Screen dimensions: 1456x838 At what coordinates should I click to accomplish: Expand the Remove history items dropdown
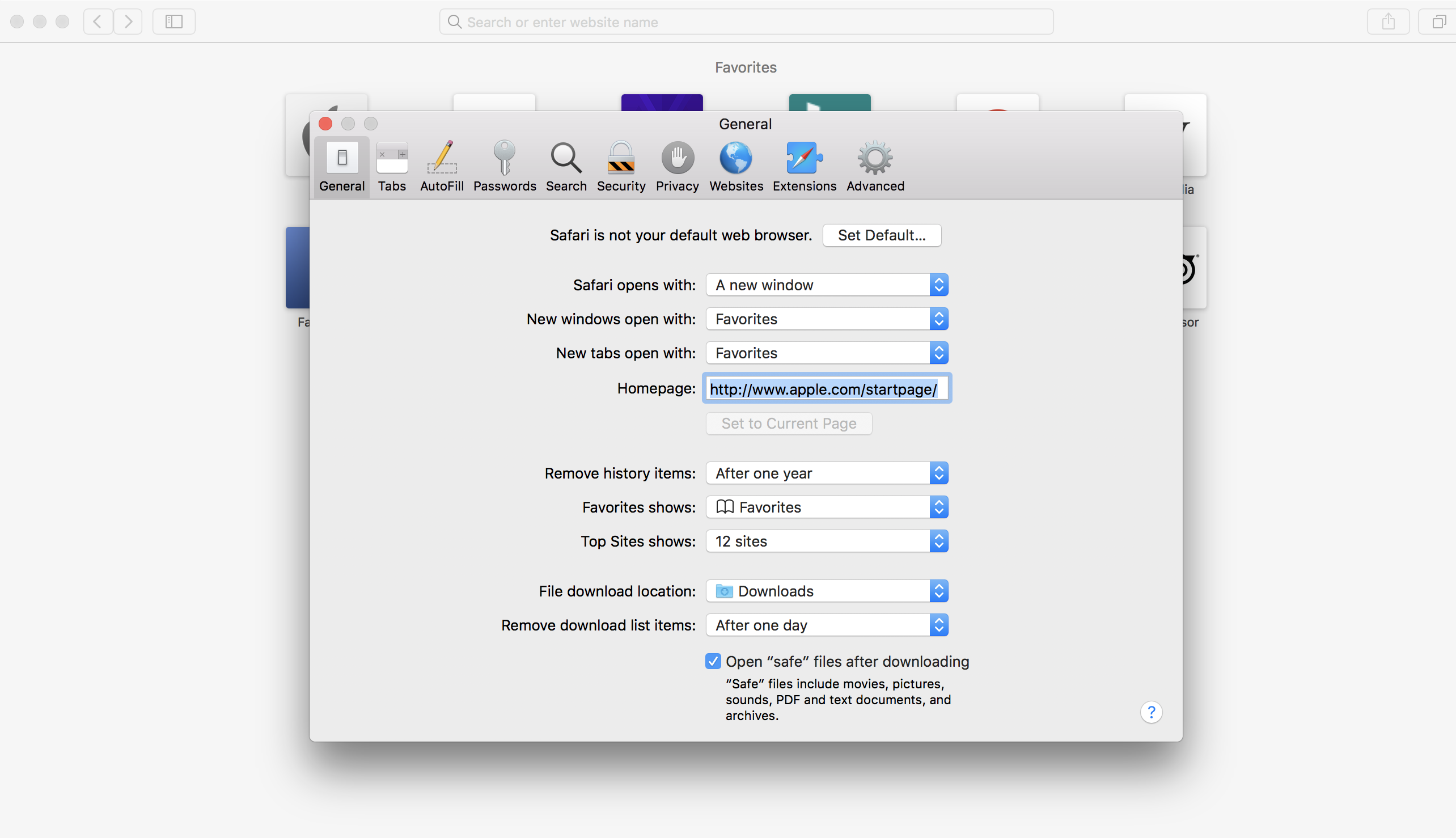[827, 473]
